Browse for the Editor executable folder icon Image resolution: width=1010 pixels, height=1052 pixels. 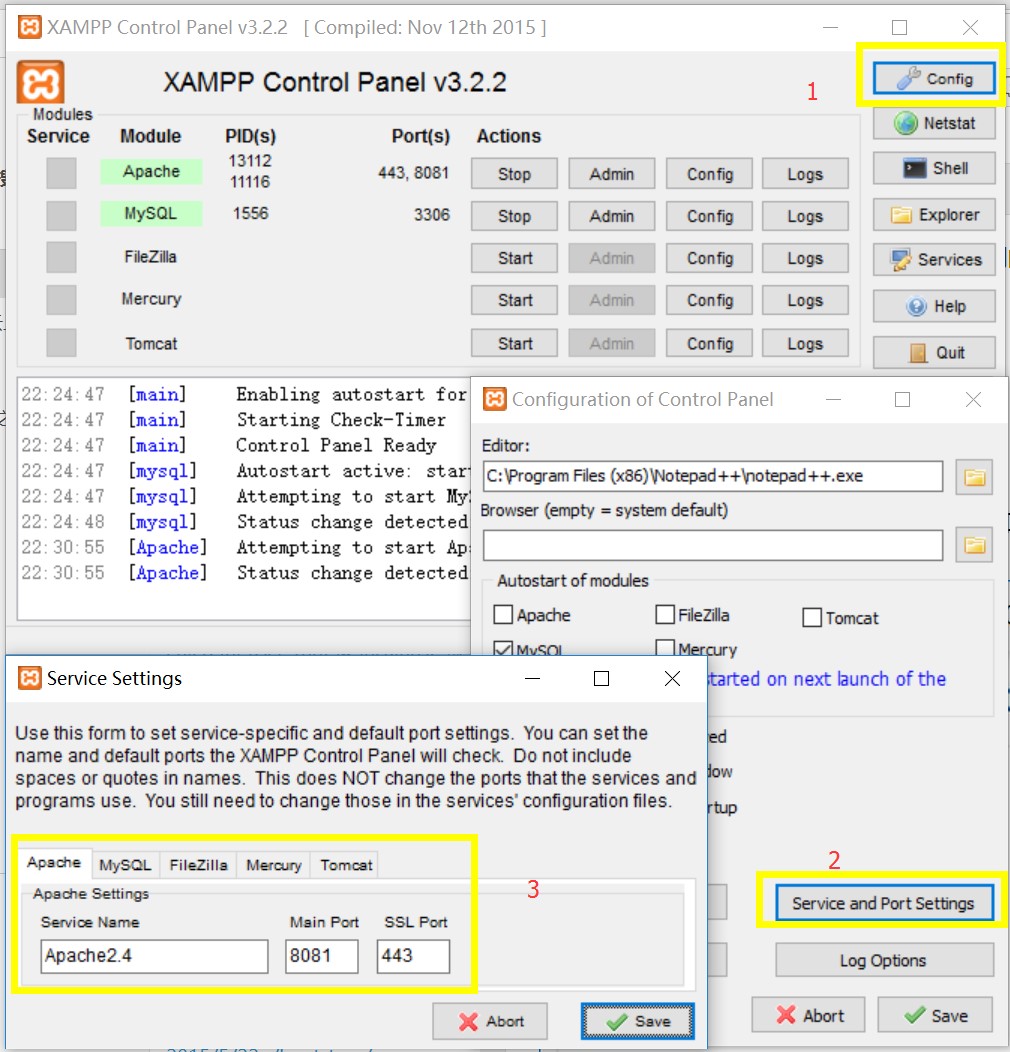pyautogui.click(x=974, y=477)
